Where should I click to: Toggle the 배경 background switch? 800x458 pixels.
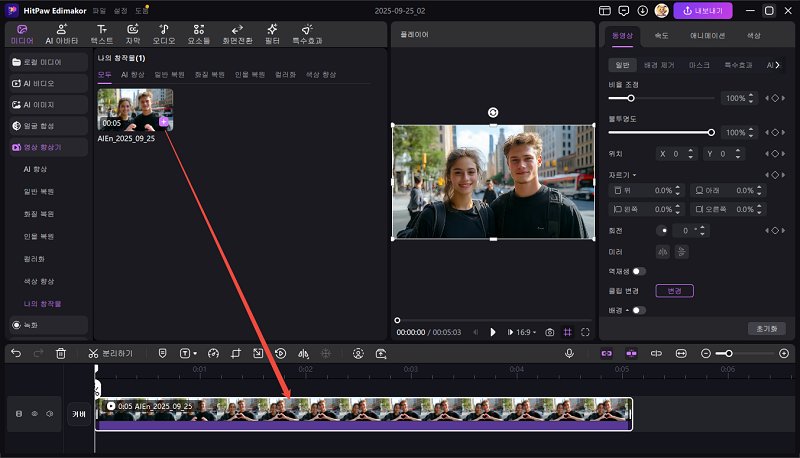point(638,310)
